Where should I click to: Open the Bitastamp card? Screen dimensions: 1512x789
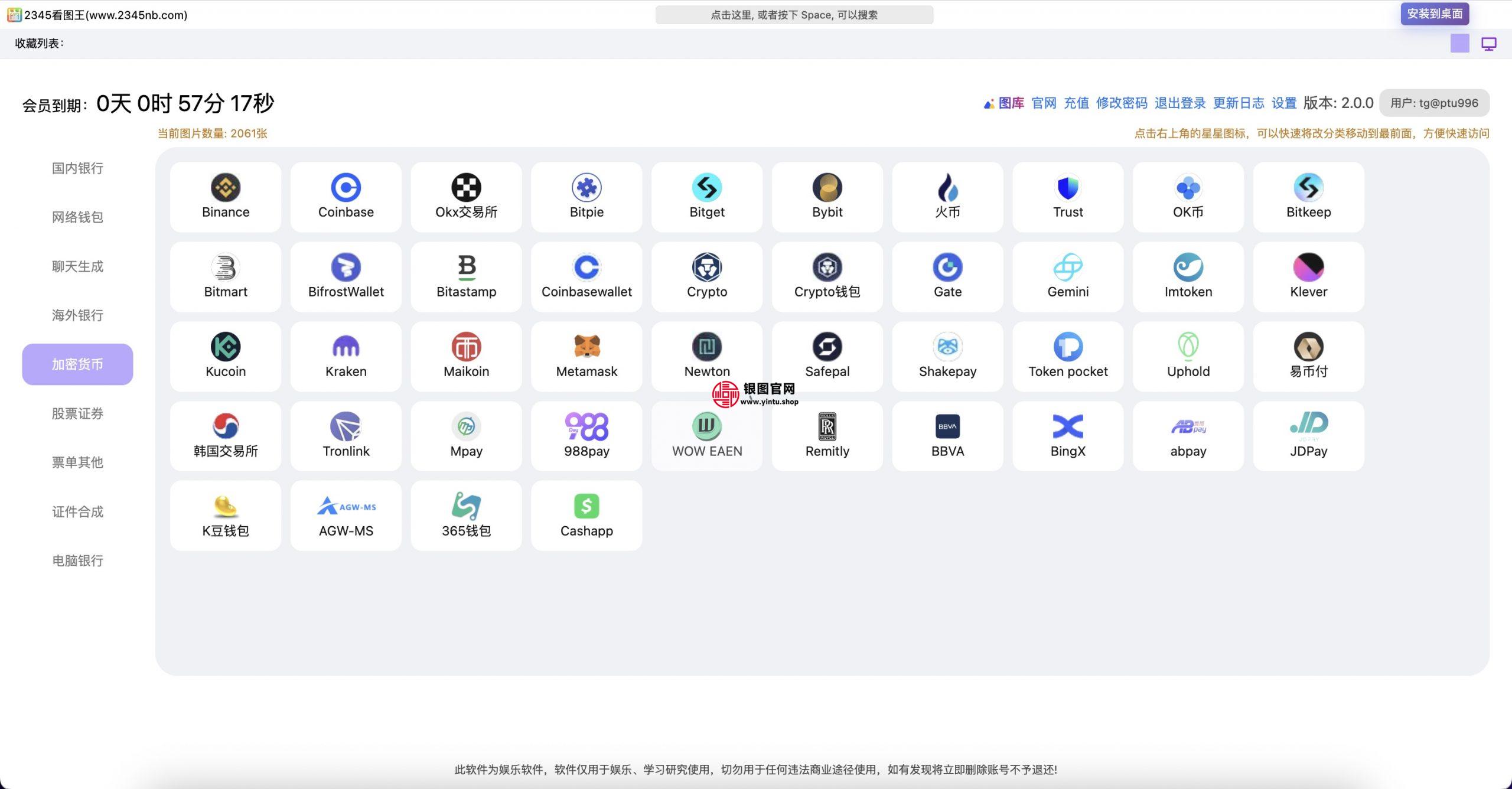click(x=467, y=277)
